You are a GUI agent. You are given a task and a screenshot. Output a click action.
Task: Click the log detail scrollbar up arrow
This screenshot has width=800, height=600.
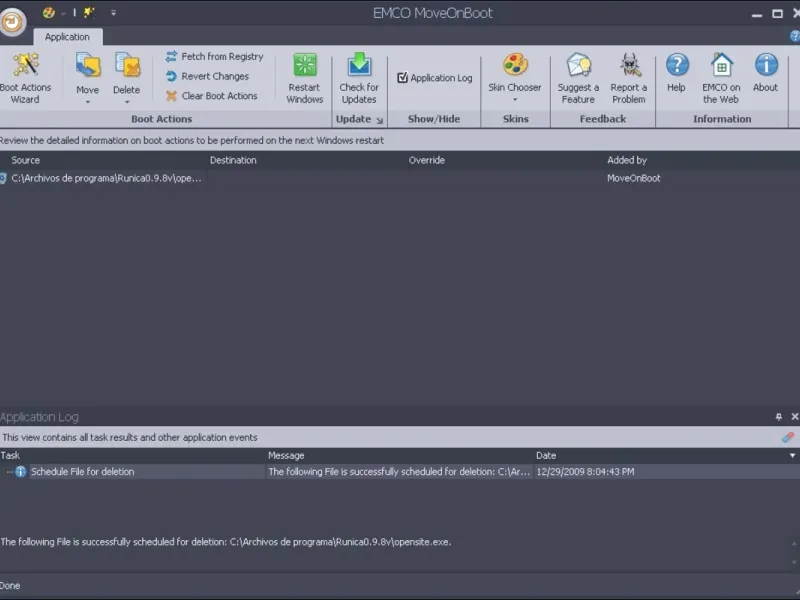pos(794,543)
